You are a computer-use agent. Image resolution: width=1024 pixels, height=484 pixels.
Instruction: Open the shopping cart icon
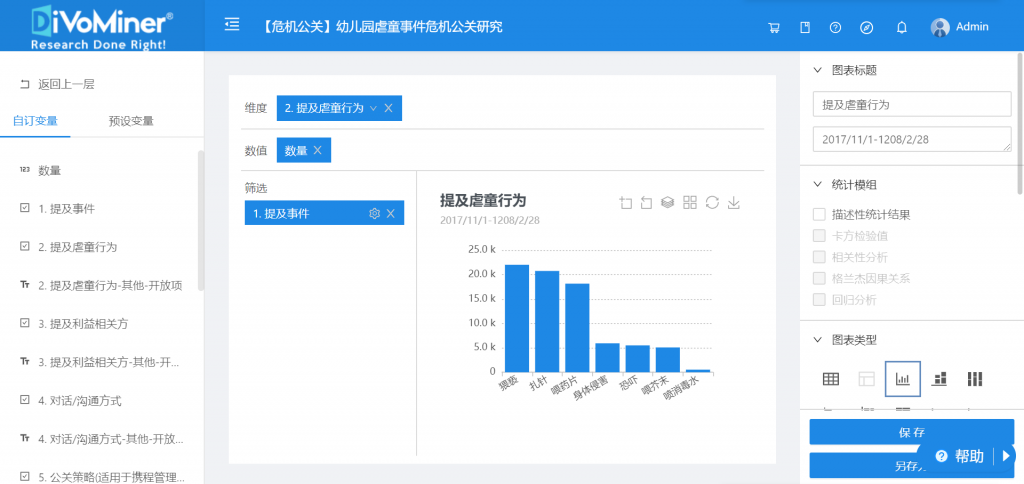774,27
